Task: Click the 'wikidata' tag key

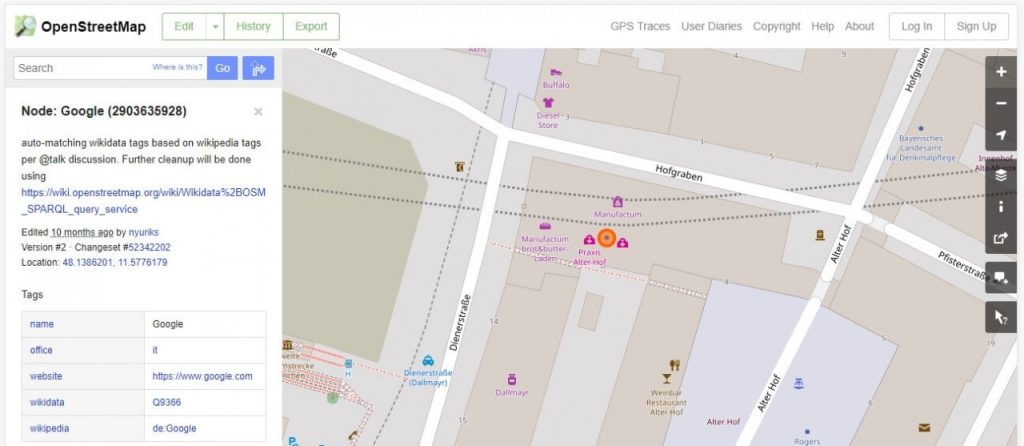Action: point(47,402)
